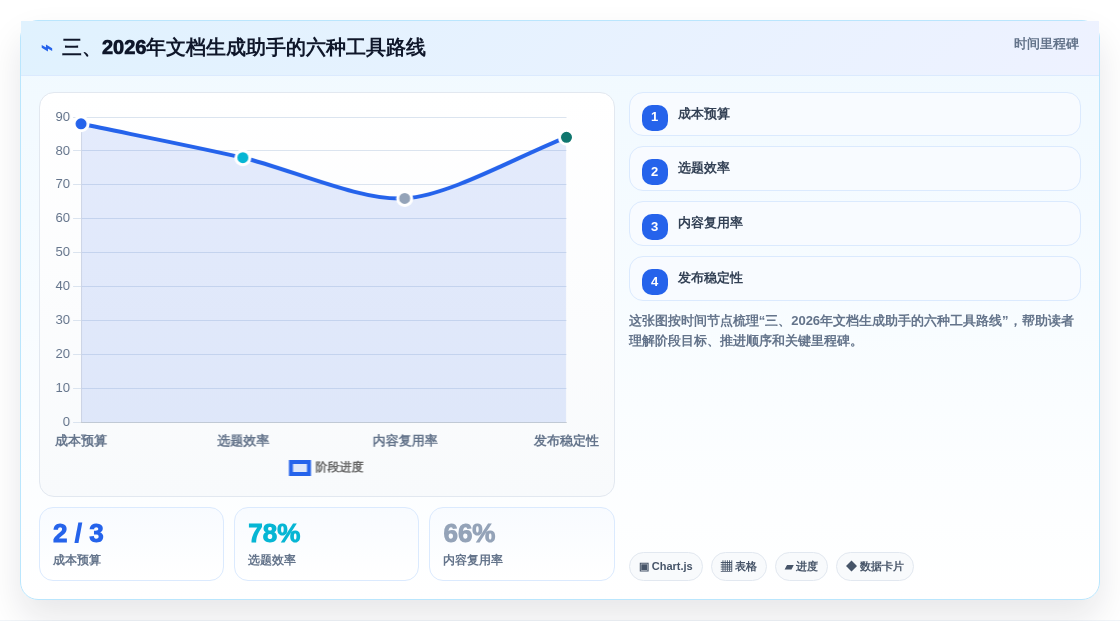Click numbered badge 1 for 成本预算
Image resolution: width=1120 pixels, height=621 pixels.
click(654, 117)
